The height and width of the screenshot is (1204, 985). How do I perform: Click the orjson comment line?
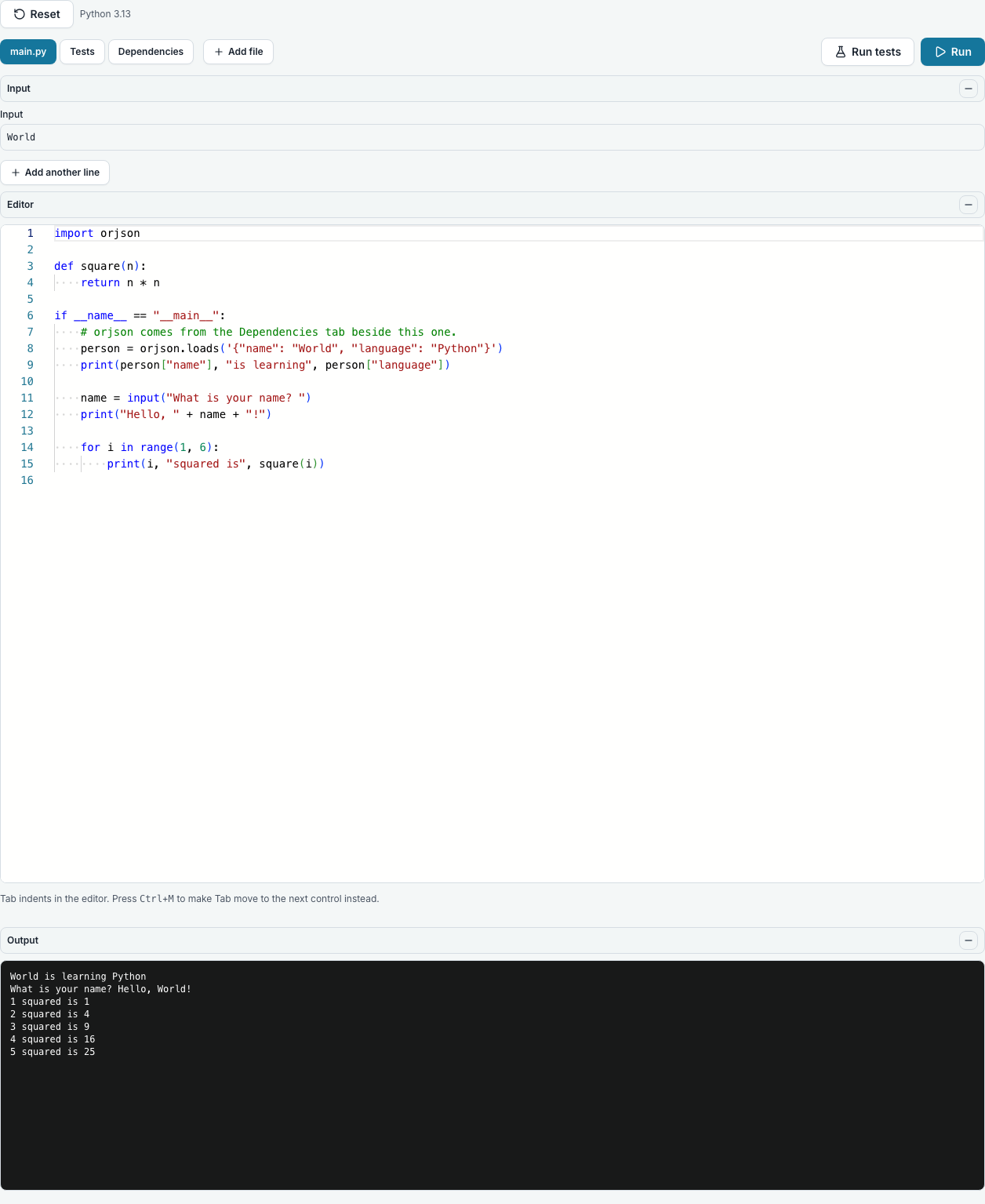[x=268, y=332]
